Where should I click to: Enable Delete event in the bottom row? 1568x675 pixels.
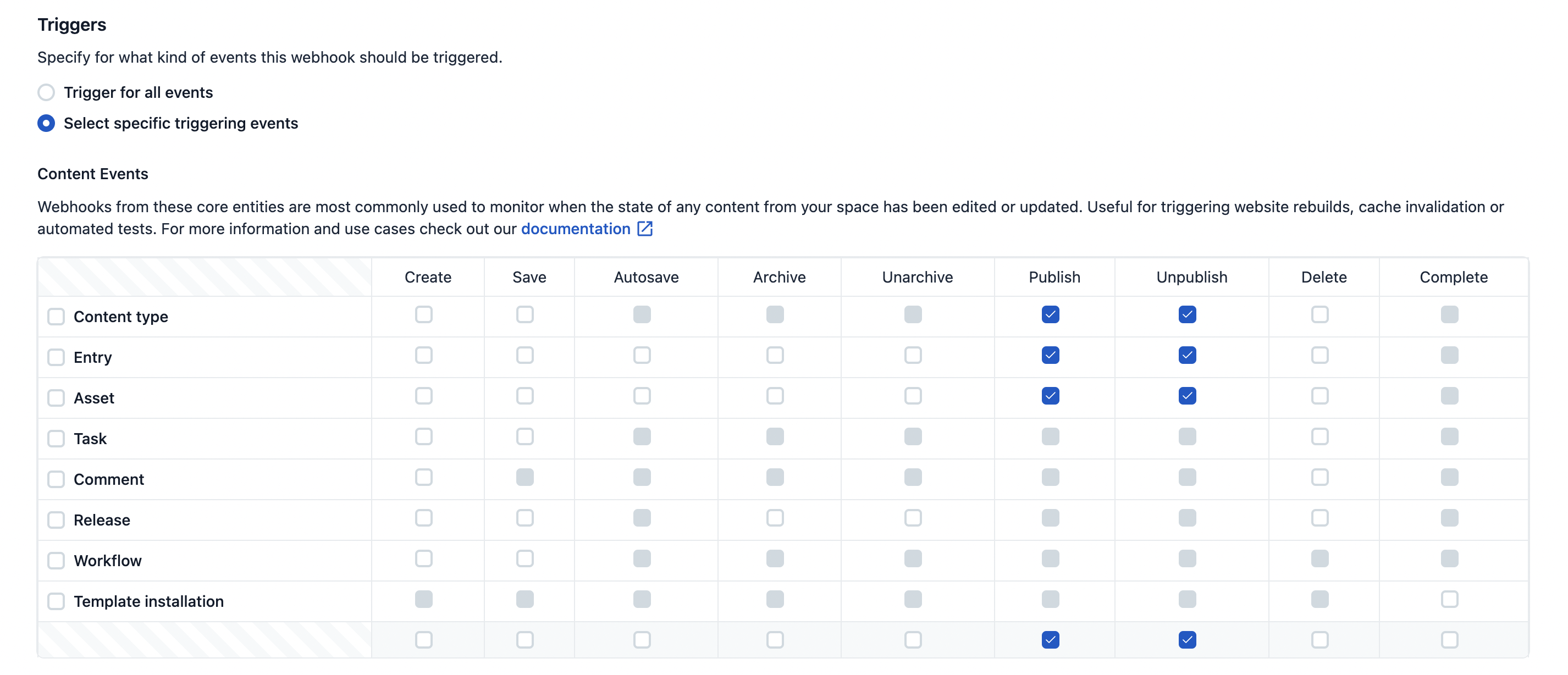[1319, 640]
